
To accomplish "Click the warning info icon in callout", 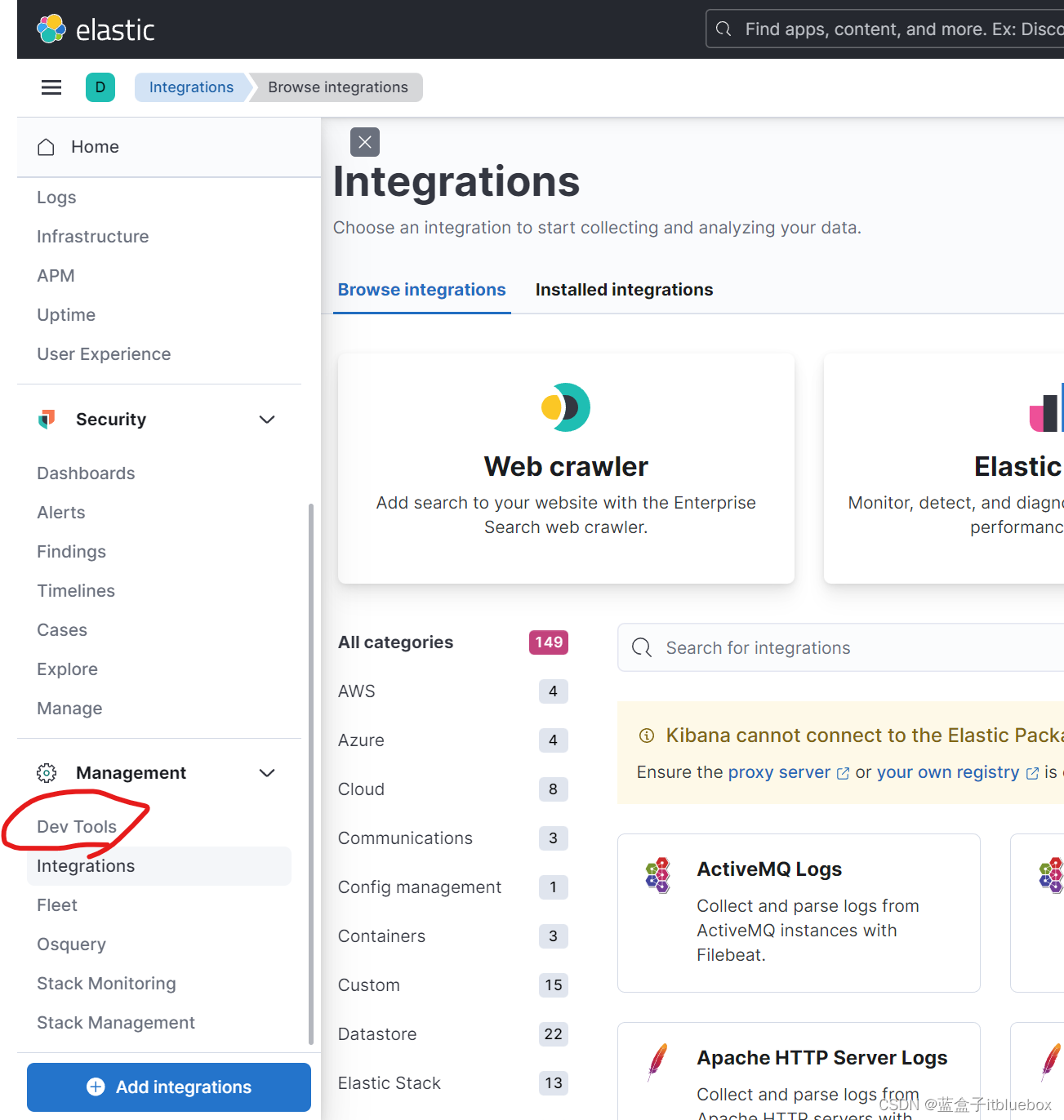I will click(647, 736).
